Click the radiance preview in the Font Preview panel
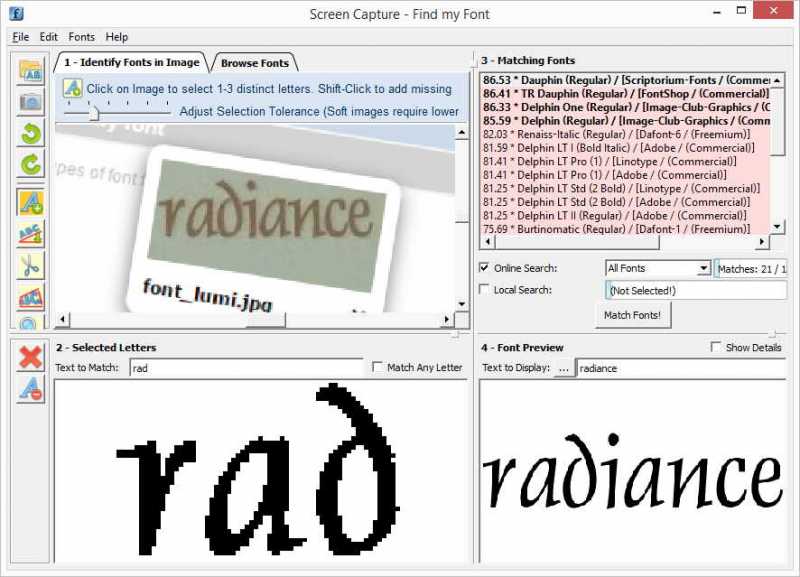This screenshot has height=577, width=800. point(632,469)
